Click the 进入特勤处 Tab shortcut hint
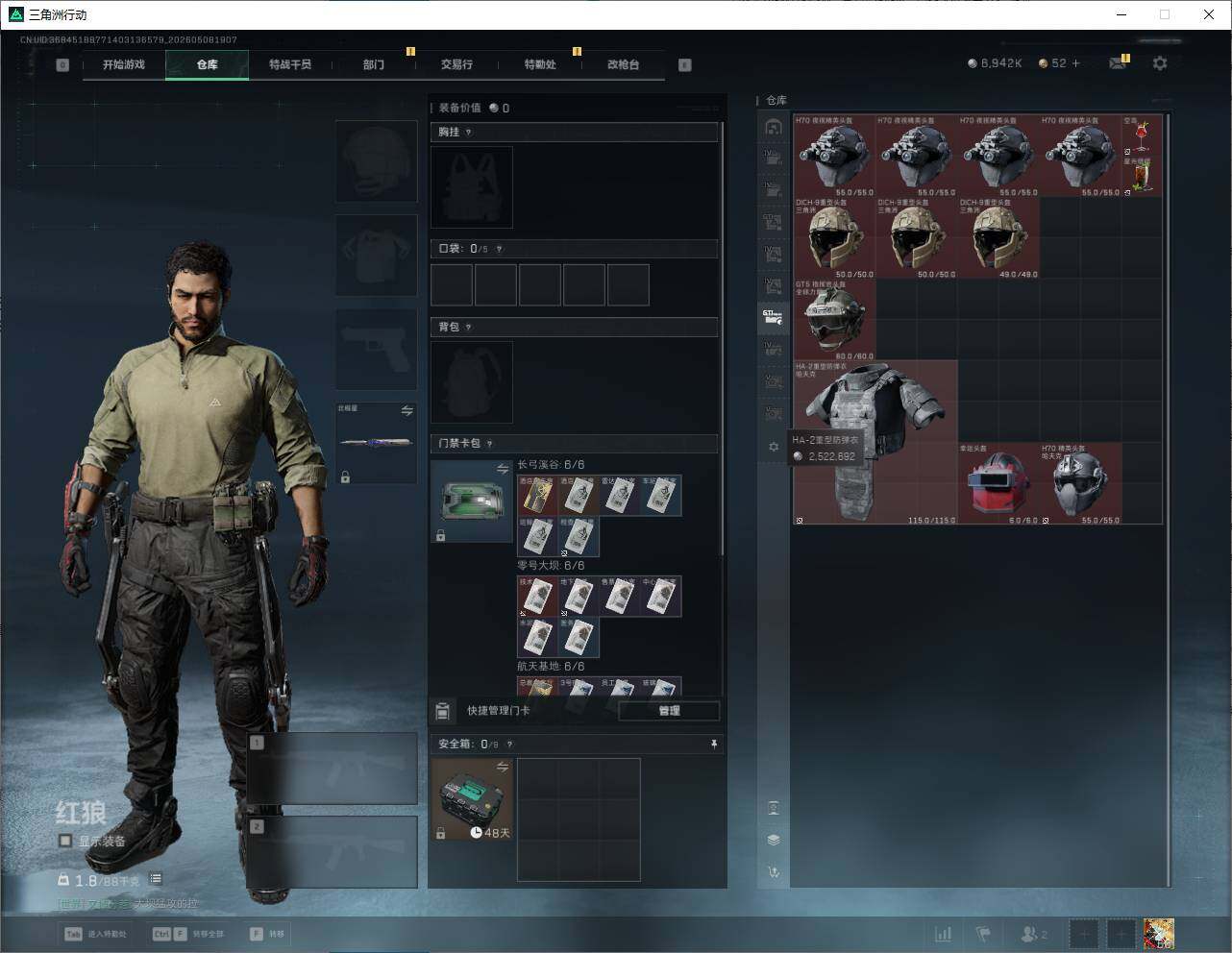 click(96, 934)
